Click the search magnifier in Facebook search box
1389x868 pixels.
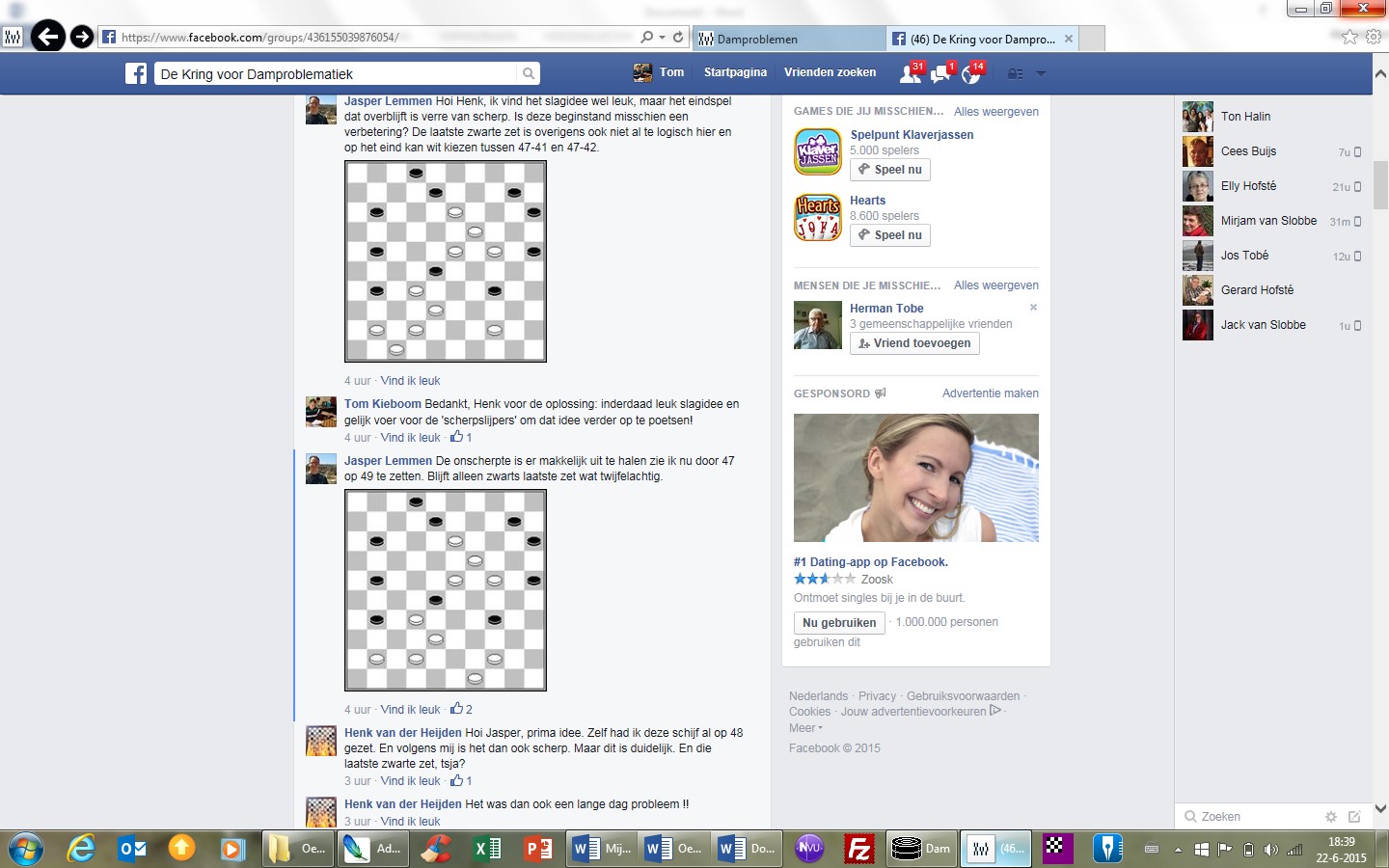(528, 73)
